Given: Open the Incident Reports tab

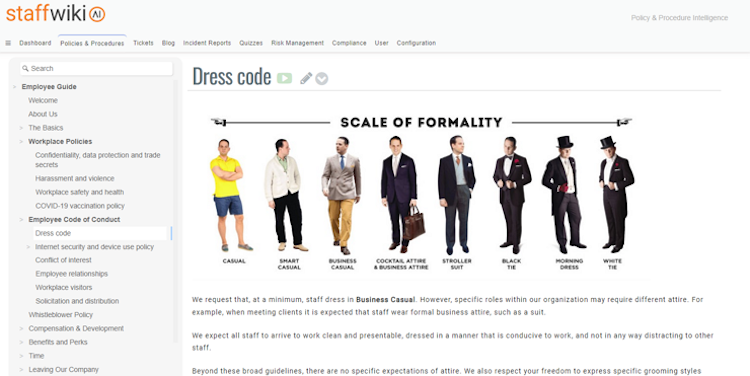Looking at the screenshot, I should pyautogui.click(x=207, y=43).
